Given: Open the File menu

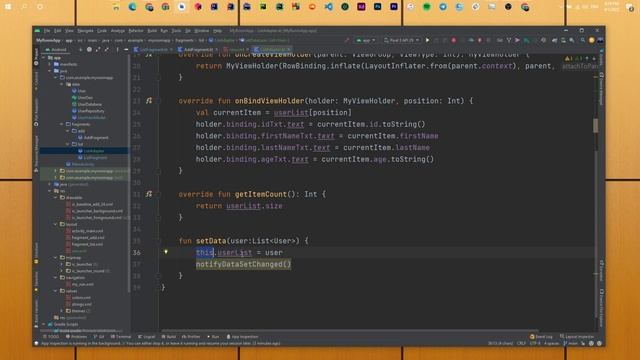Looking at the screenshot, I should pos(47,31).
